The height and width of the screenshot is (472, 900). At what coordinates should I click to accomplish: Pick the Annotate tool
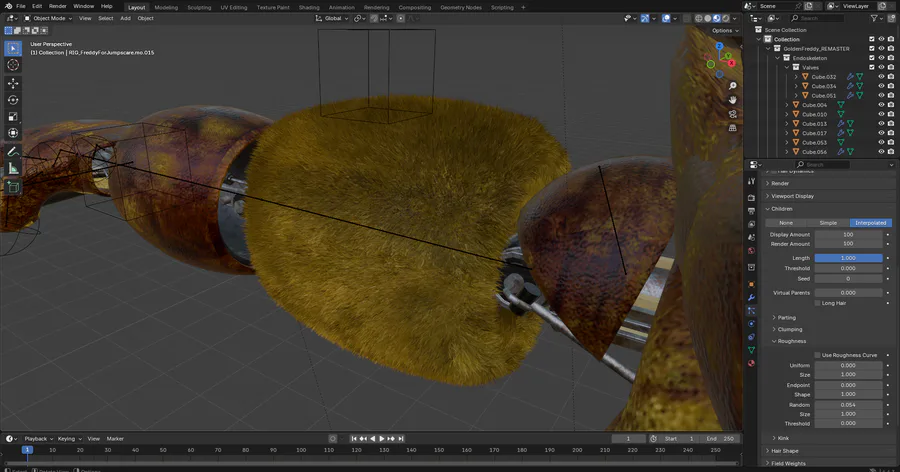coord(13,152)
